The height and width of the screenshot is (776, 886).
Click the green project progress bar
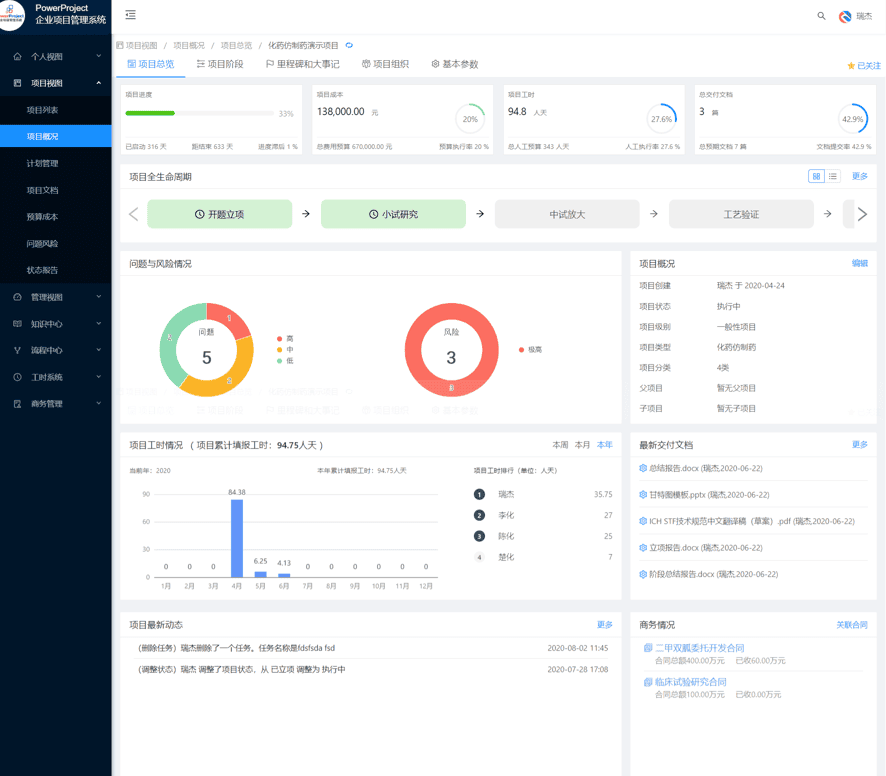pyautogui.click(x=150, y=113)
